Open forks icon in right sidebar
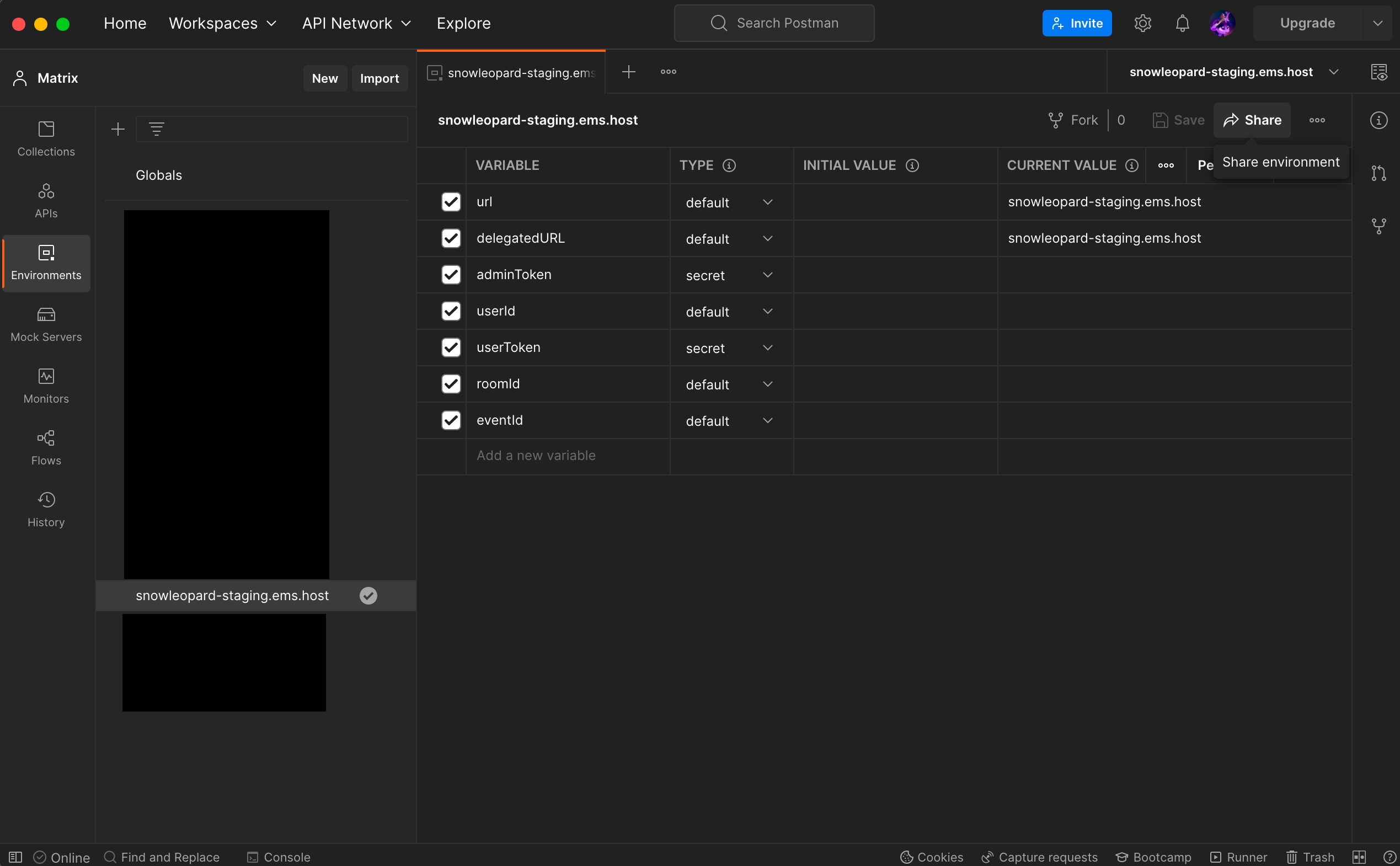 tap(1379, 226)
